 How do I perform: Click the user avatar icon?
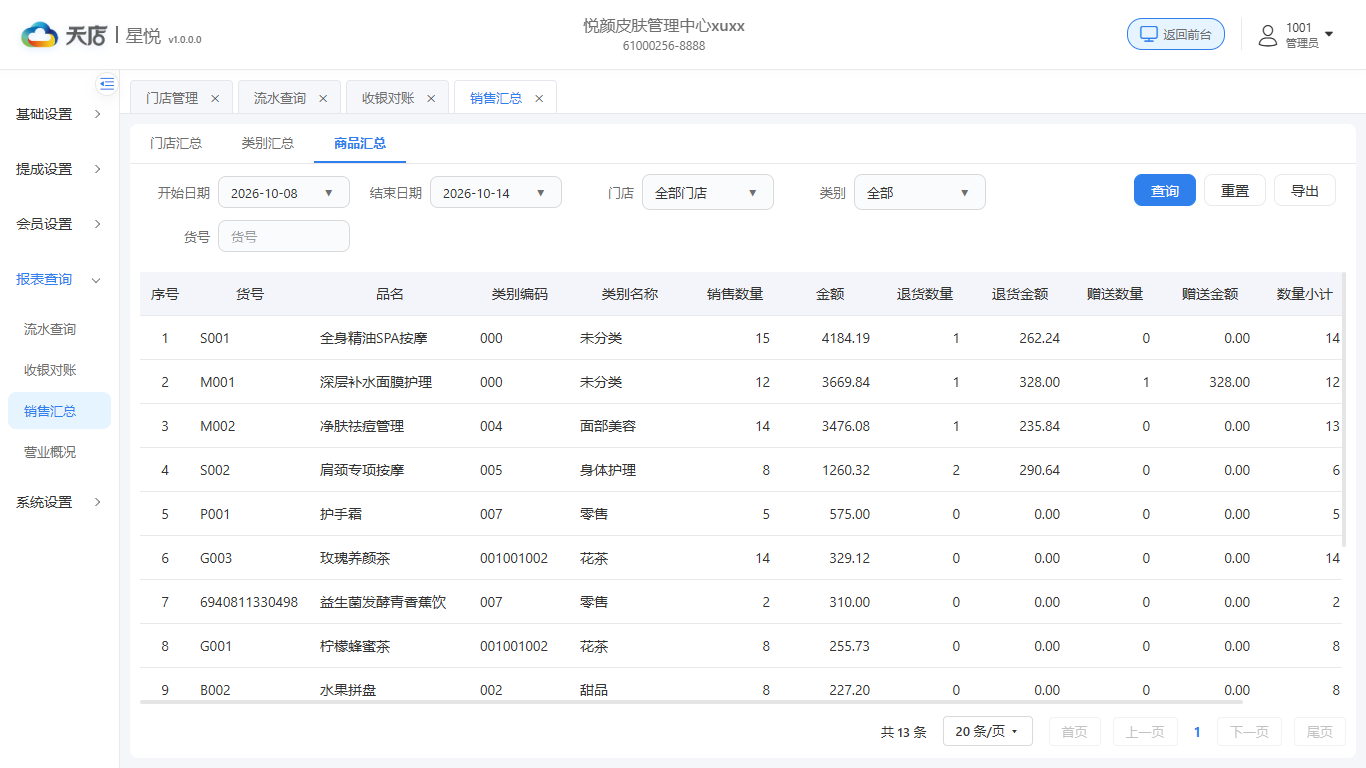(1268, 36)
